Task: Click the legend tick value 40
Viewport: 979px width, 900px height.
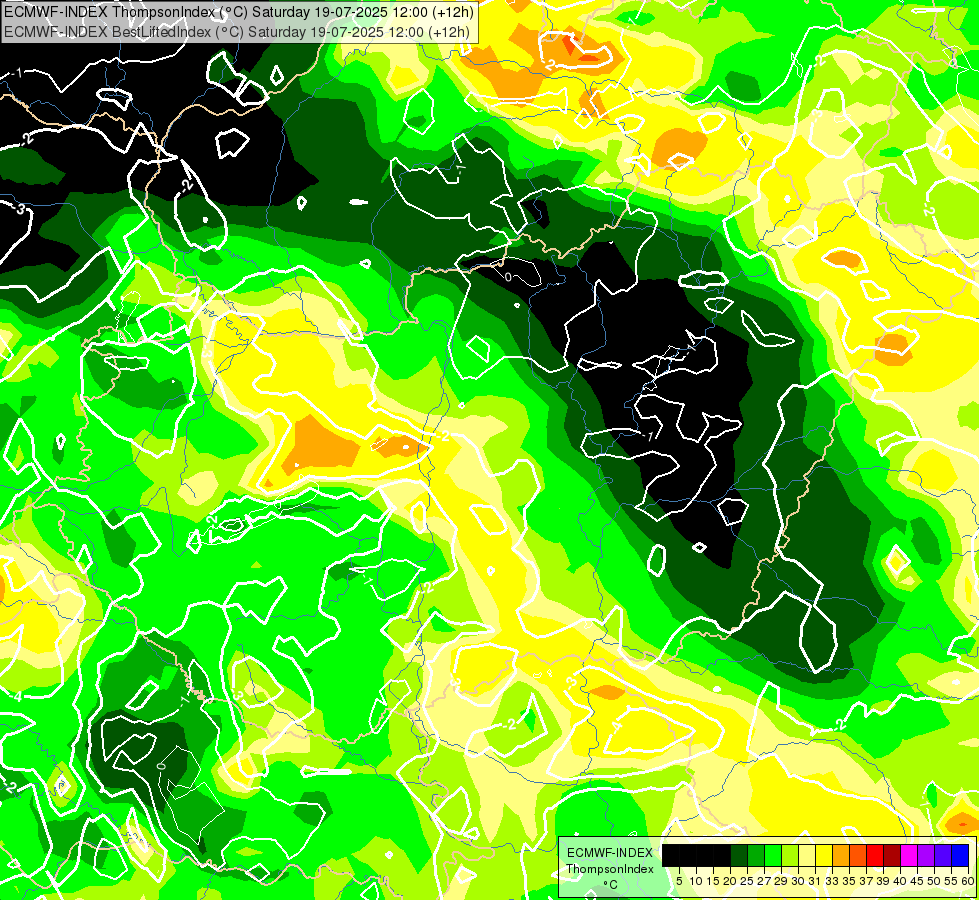Action: pyautogui.click(x=900, y=881)
